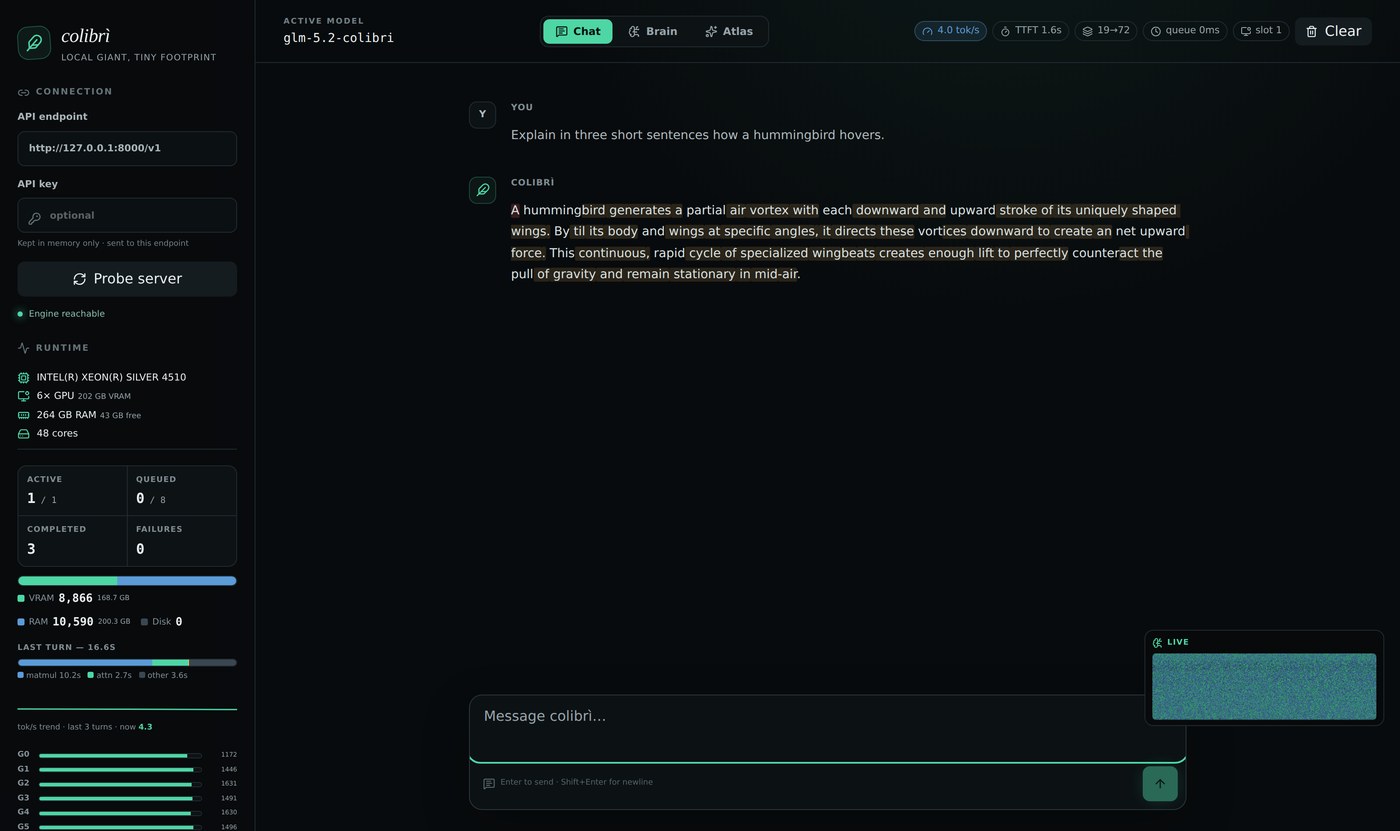Click the brain icon beside LIVE

pos(1158,643)
